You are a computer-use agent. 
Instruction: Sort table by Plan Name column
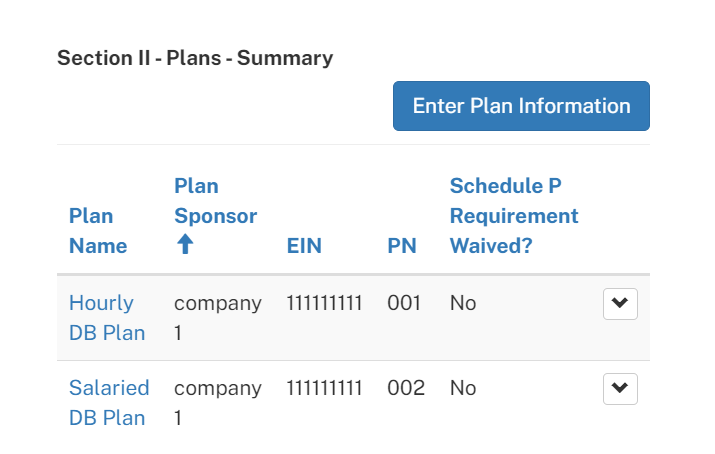pyautogui.click(x=98, y=231)
